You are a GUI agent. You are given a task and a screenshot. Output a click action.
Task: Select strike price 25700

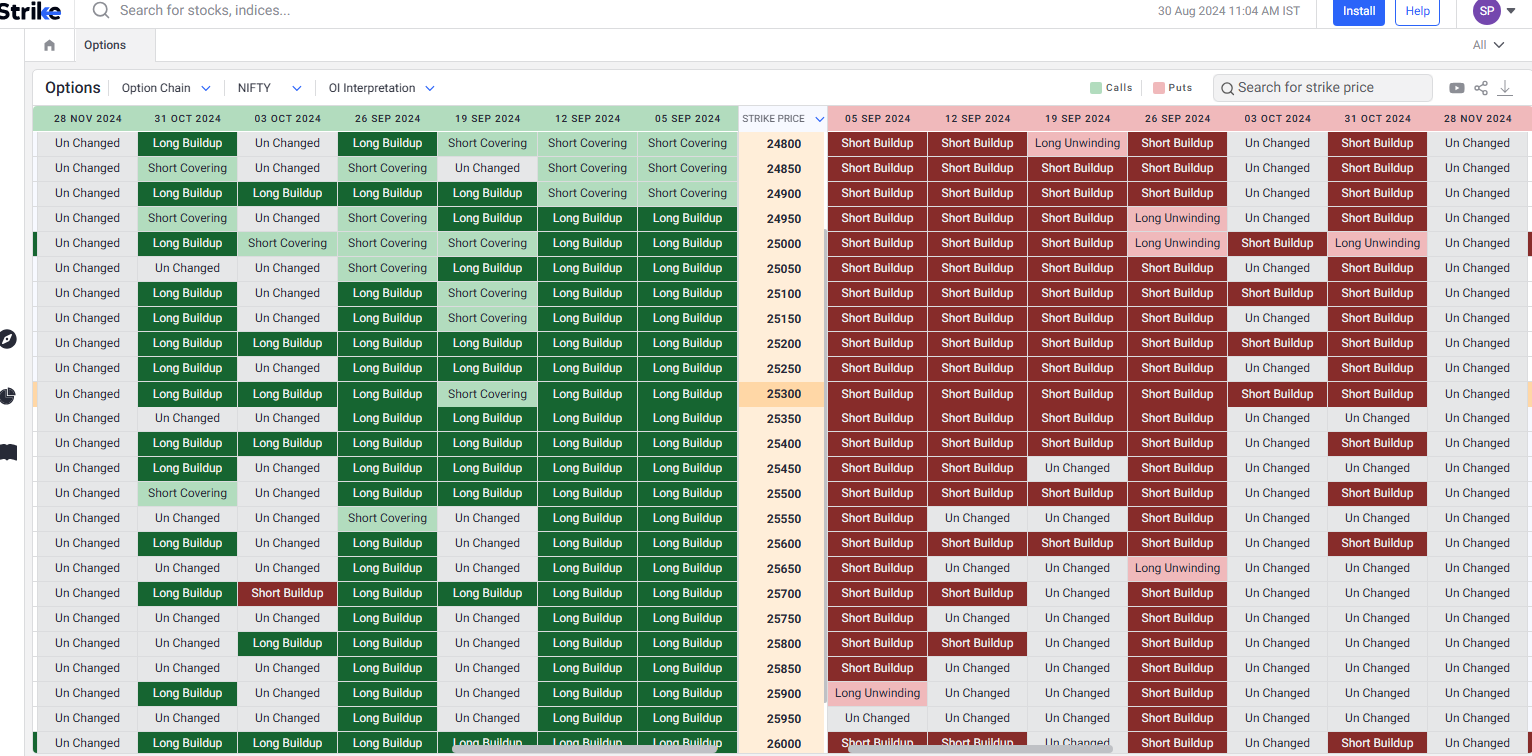(784, 594)
